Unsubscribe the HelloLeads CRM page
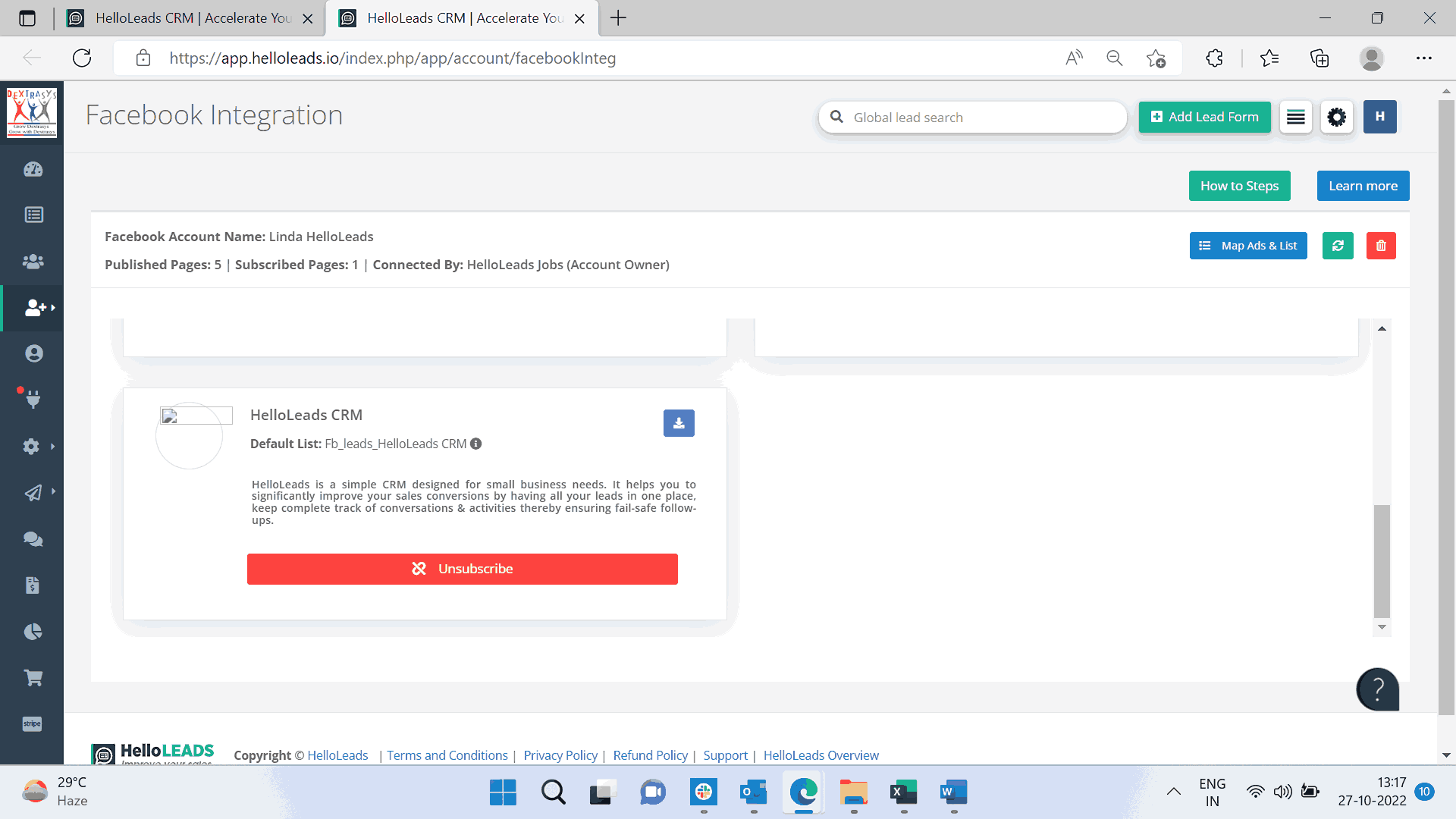This screenshot has height=819, width=1456. click(x=463, y=569)
